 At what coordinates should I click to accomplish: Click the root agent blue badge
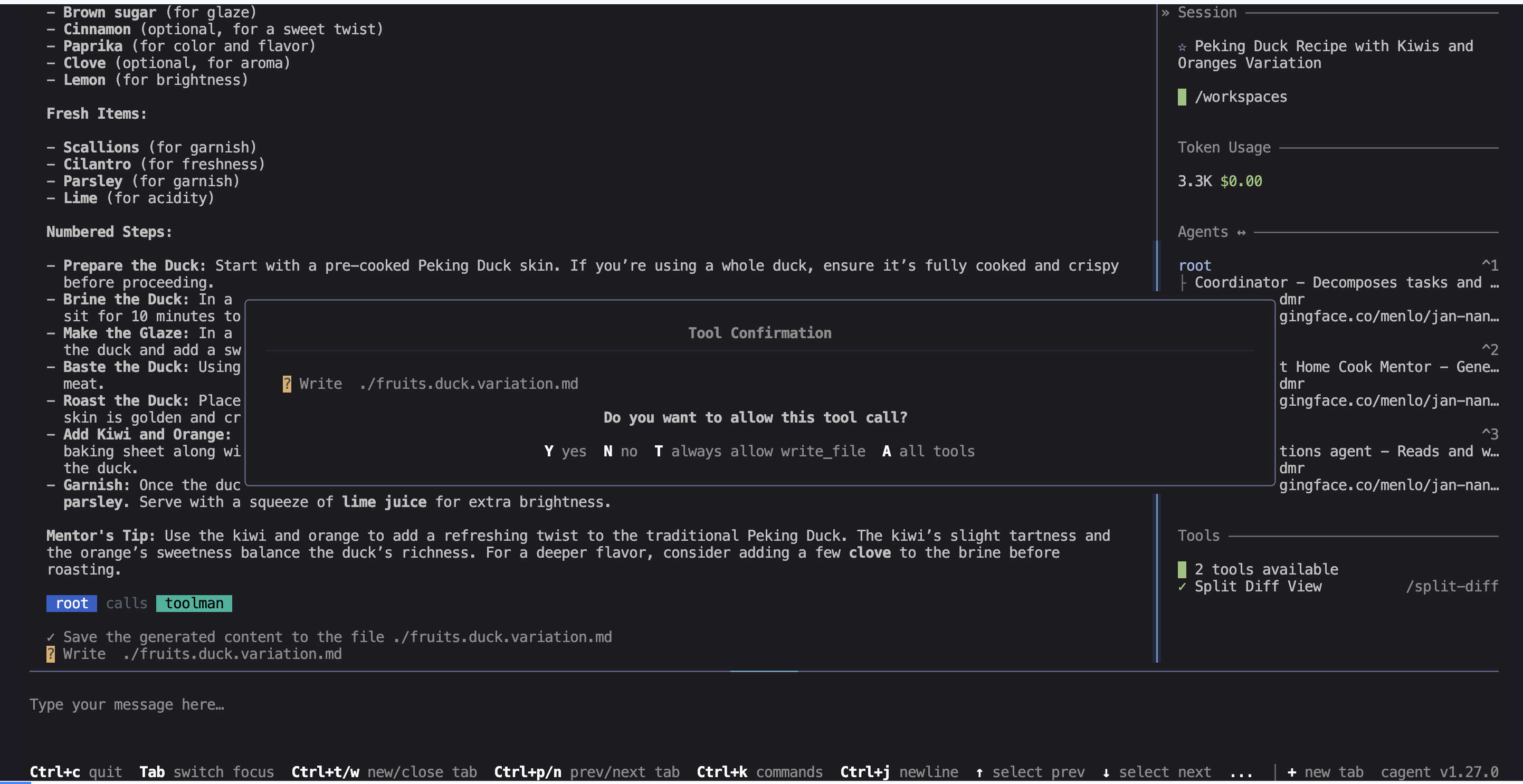[72, 603]
